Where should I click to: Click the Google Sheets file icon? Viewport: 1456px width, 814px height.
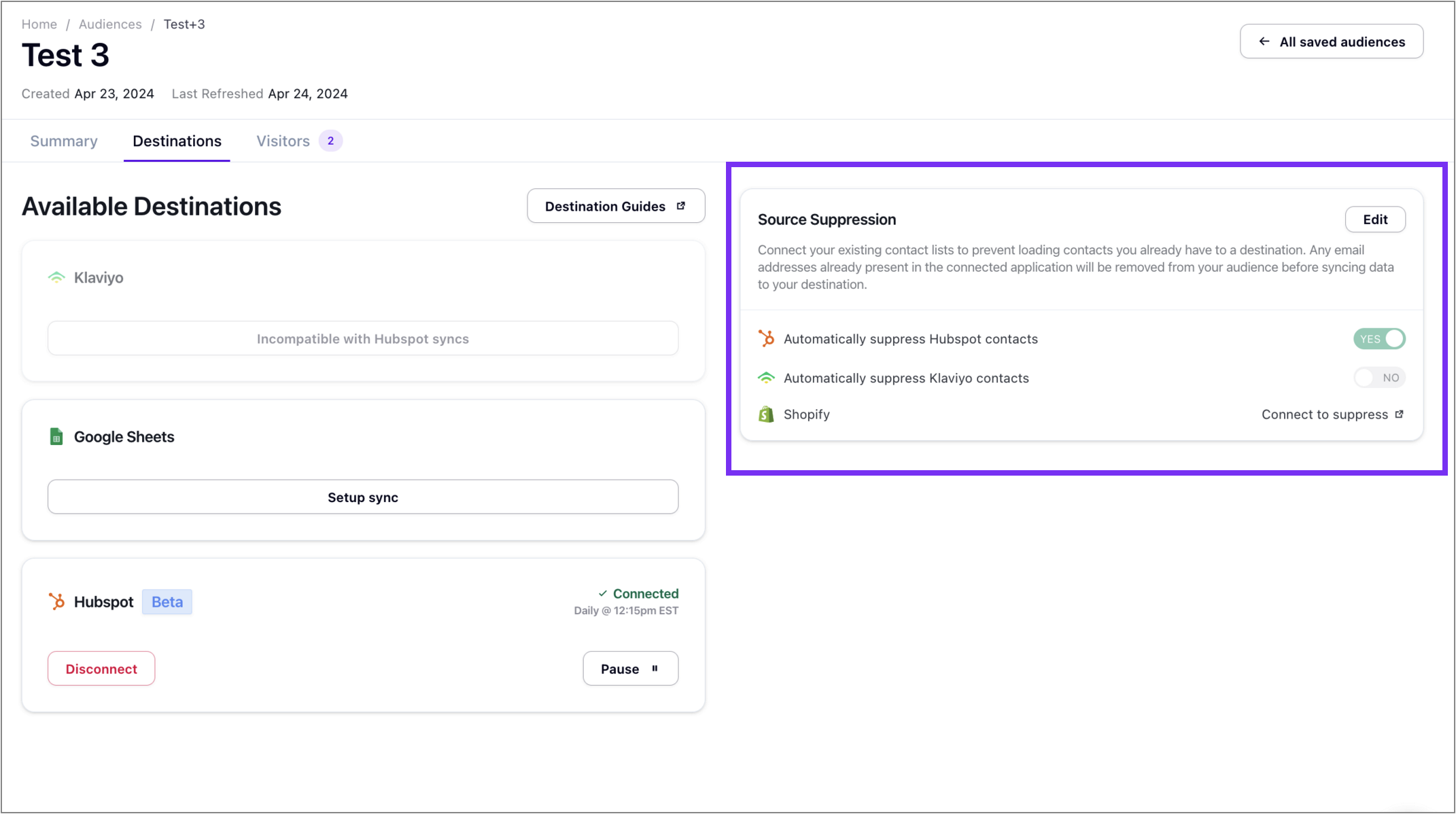[56, 437]
